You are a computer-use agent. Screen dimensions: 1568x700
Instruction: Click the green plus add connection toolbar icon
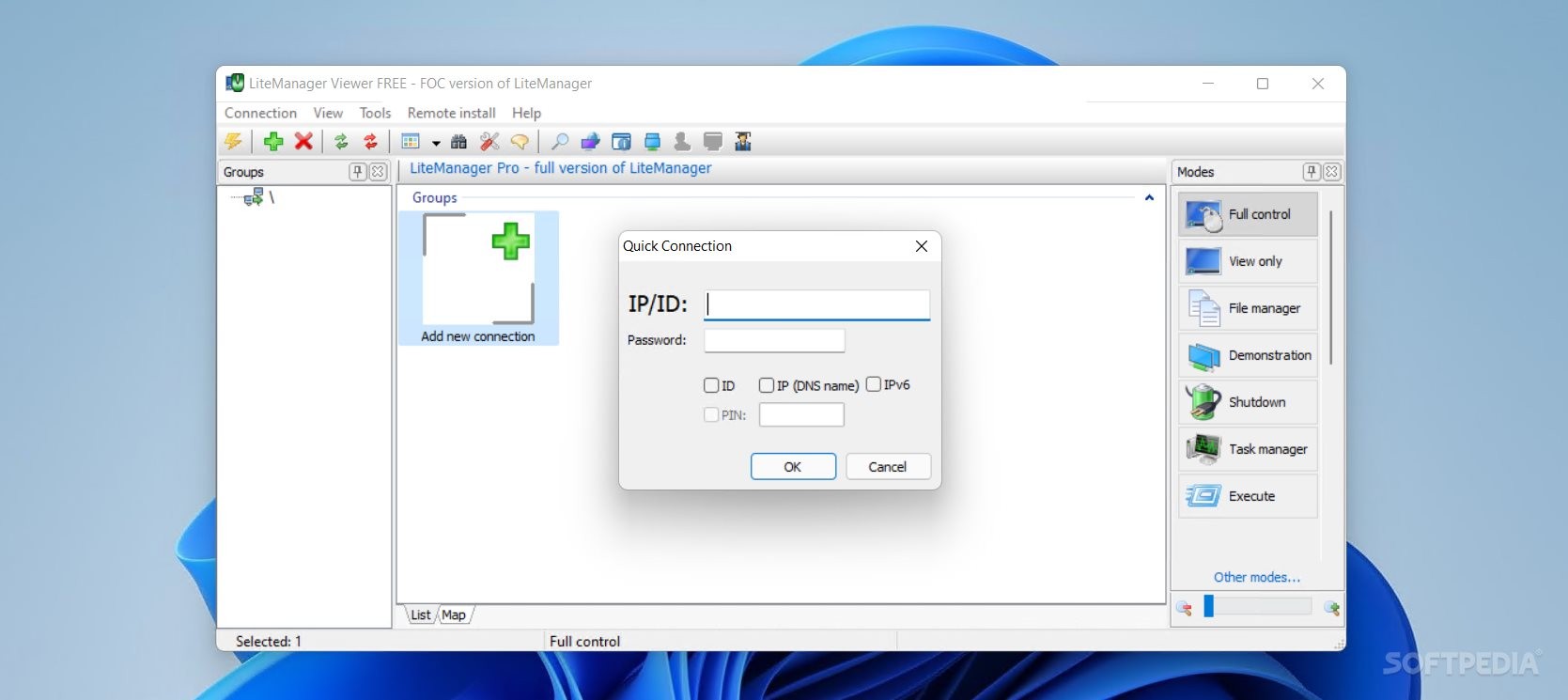coord(273,142)
